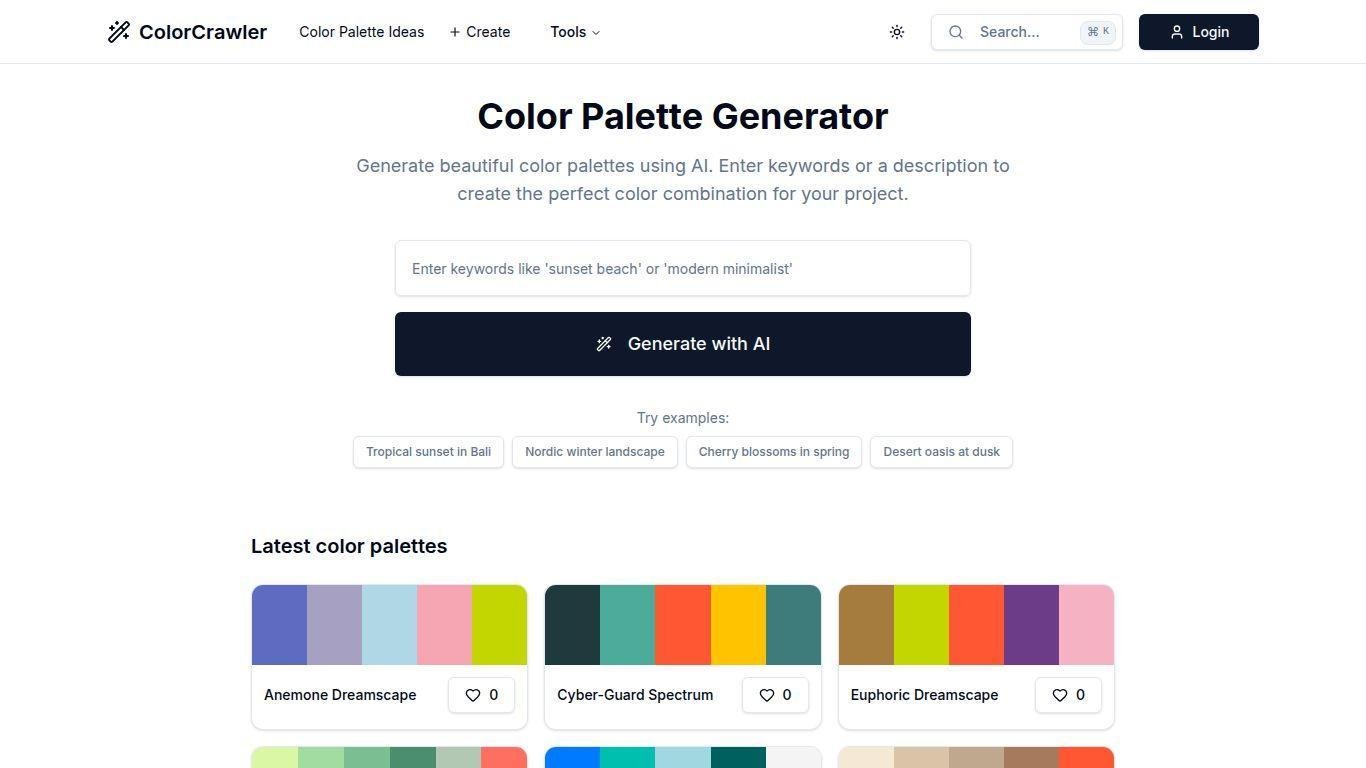Pick the Desert oasis at dusk example
Screen dimensions: 1366x768
[941, 452]
